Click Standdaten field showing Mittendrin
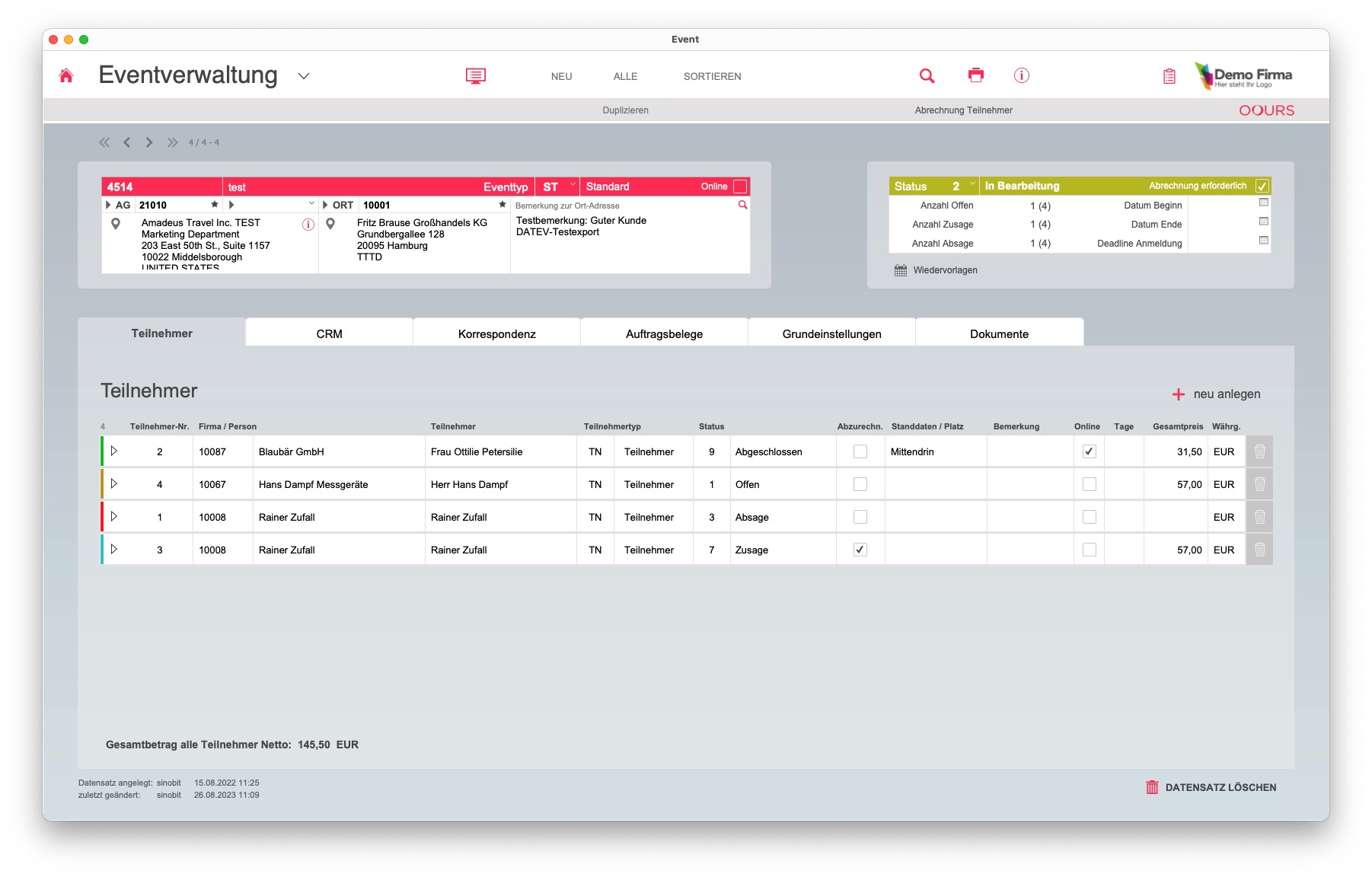The image size is (1372, 877). pyautogui.click(x=936, y=451)
